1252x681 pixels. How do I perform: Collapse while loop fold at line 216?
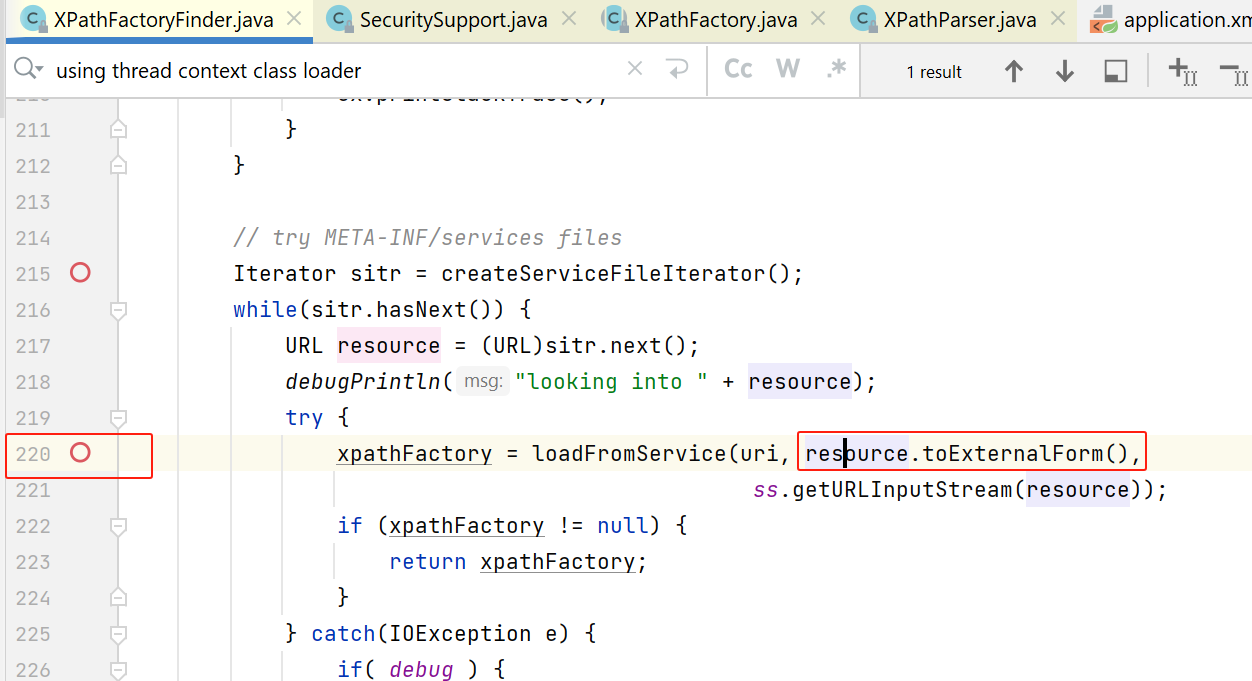pos(118,310)
